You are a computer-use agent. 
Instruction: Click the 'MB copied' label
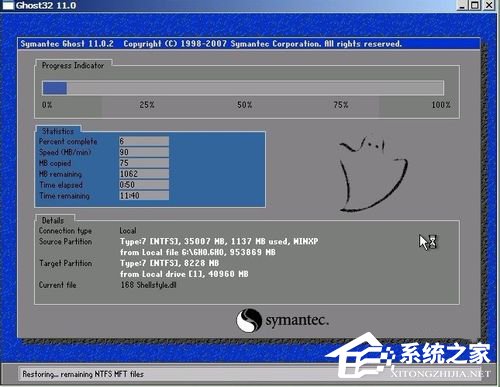pyautogui.click(x=55, y=163)
